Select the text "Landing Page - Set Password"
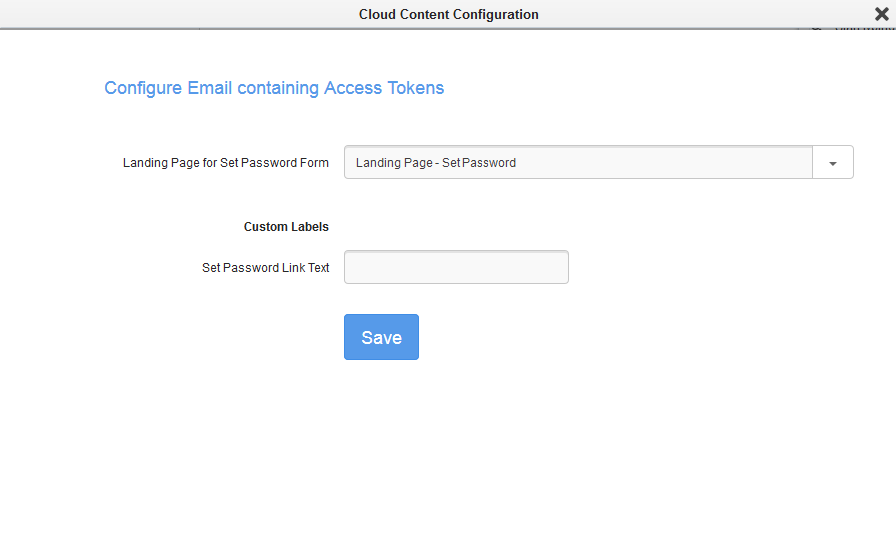Screen dimensions: 896x546 pyautogui.click(x=436, y=163)
